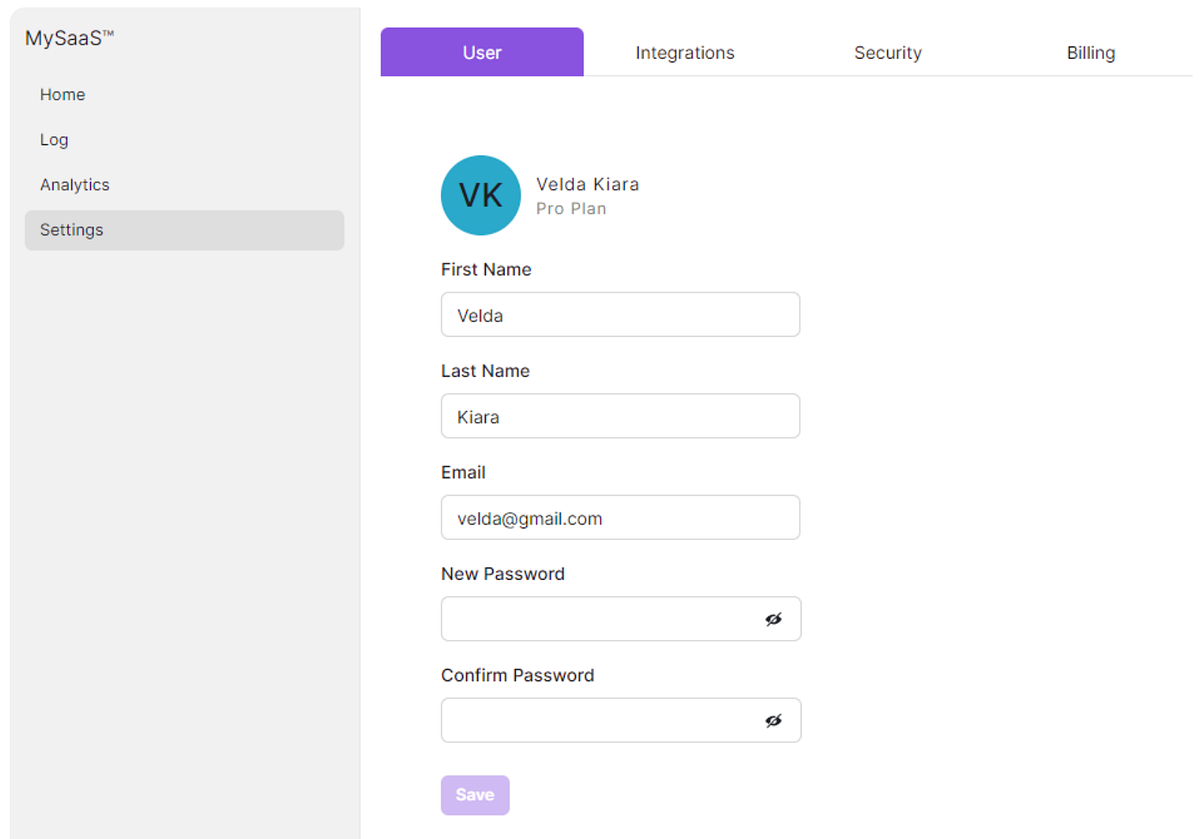Open Home from the sidebar
This screenshot has height=839, width=1200.
coord(62,94)
